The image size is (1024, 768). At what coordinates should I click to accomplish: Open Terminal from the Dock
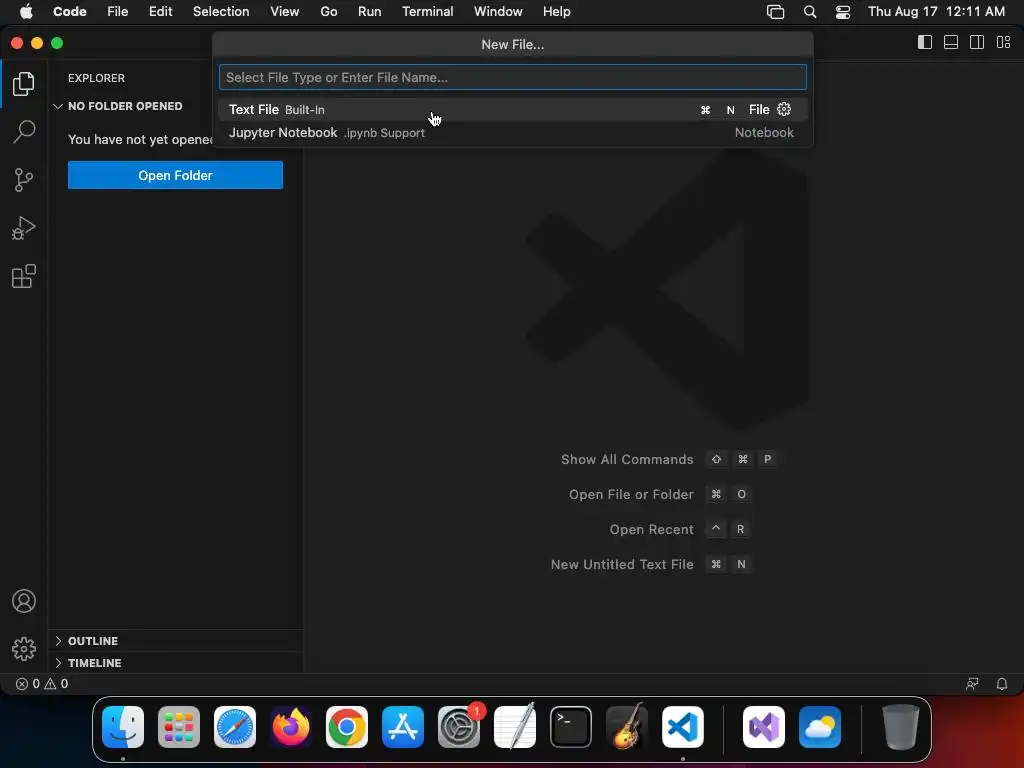point(571,727)
